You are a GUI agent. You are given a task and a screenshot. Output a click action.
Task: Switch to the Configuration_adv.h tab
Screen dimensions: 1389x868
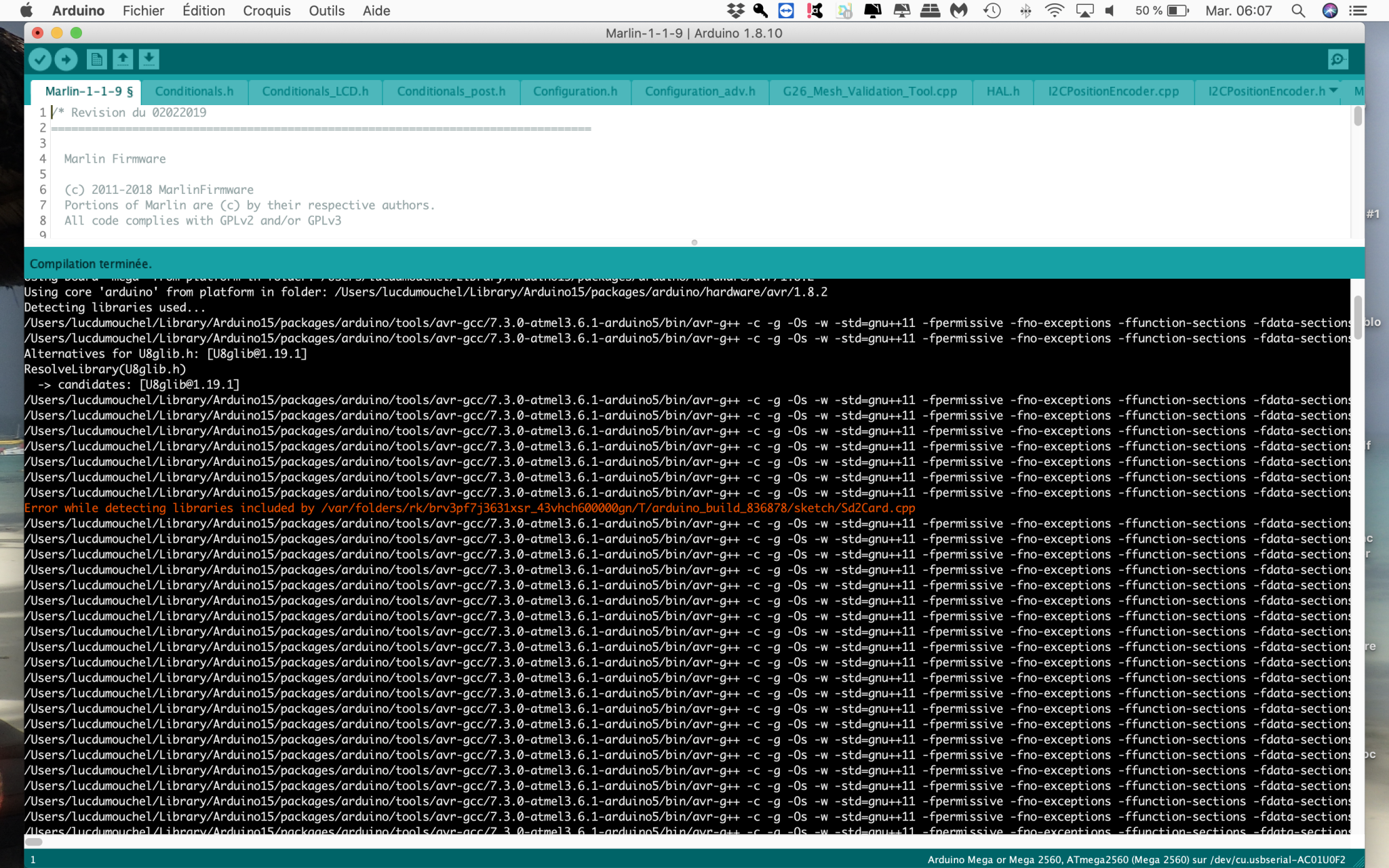[x=699, y=92]
